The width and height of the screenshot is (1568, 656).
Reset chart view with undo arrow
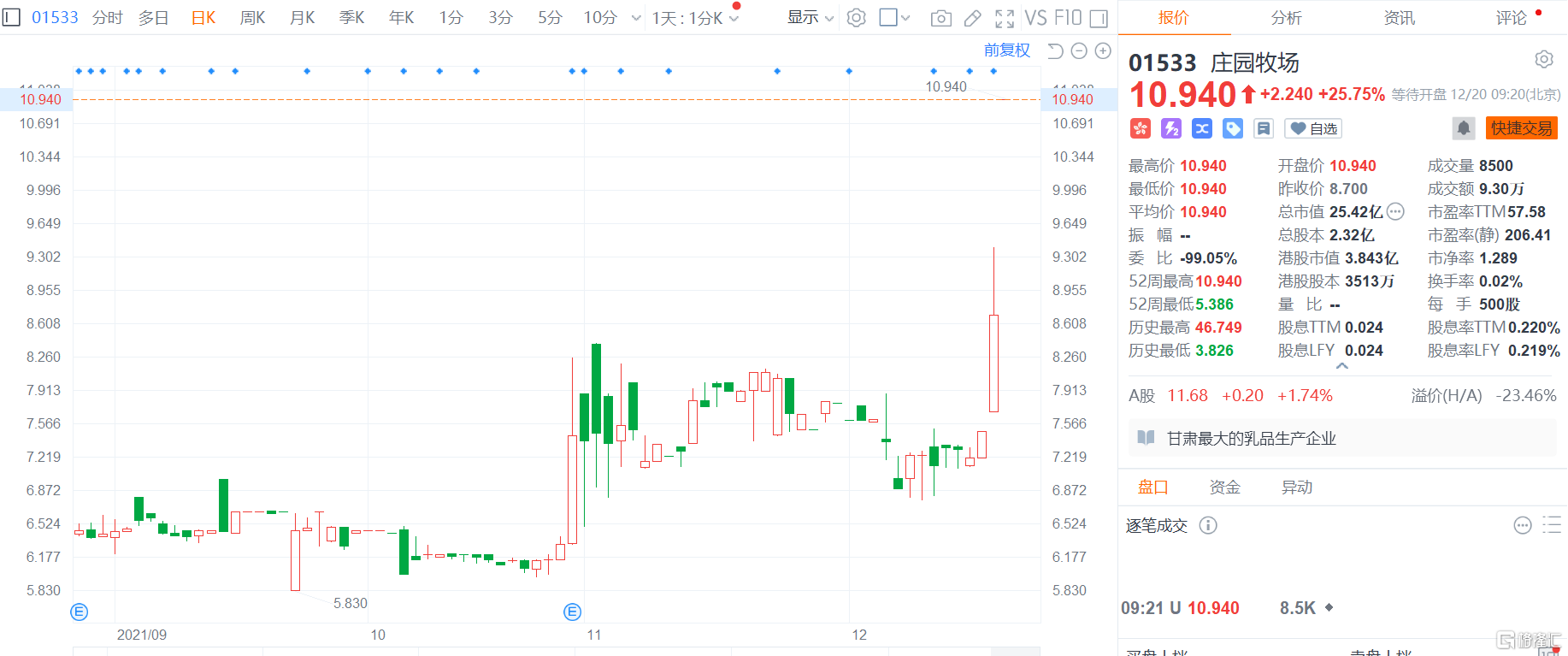1055,51
